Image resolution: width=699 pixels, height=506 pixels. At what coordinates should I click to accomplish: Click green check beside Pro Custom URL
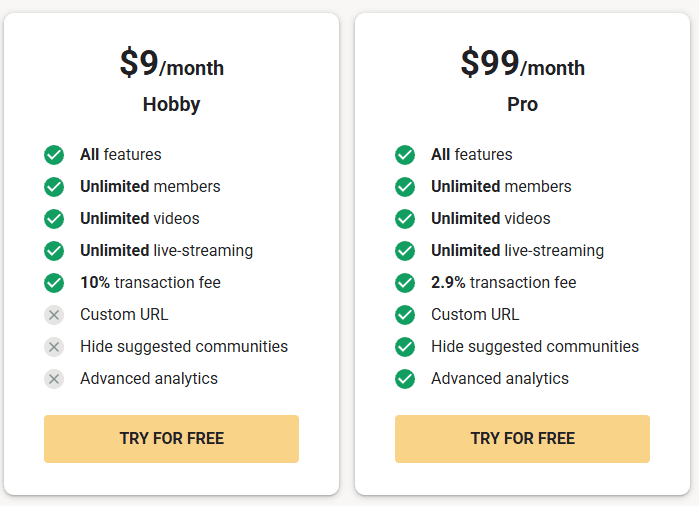click(x=405, y=315)
